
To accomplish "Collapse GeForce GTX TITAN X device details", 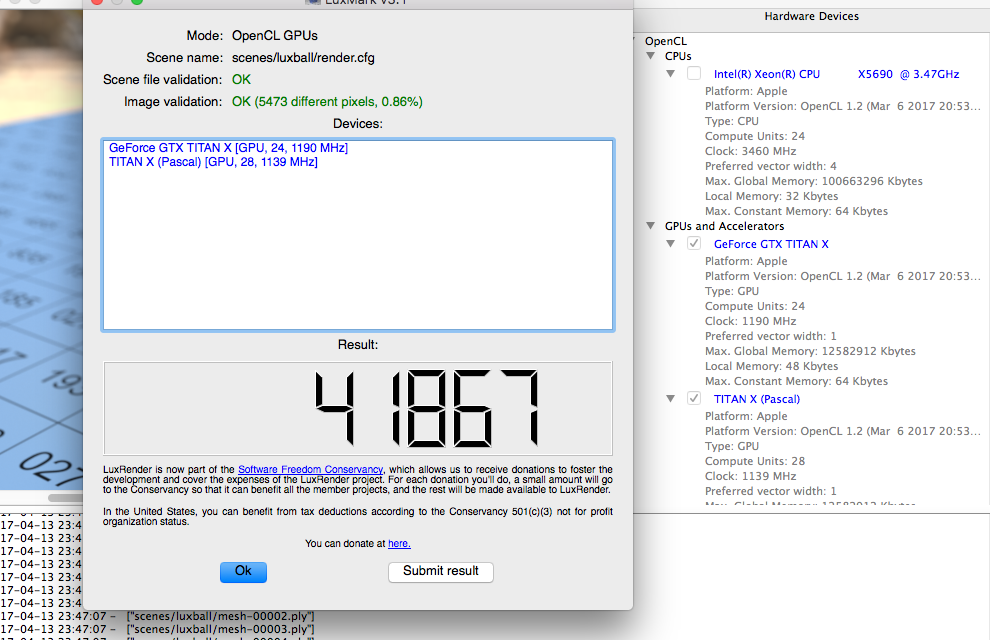I will coord(671,244).
